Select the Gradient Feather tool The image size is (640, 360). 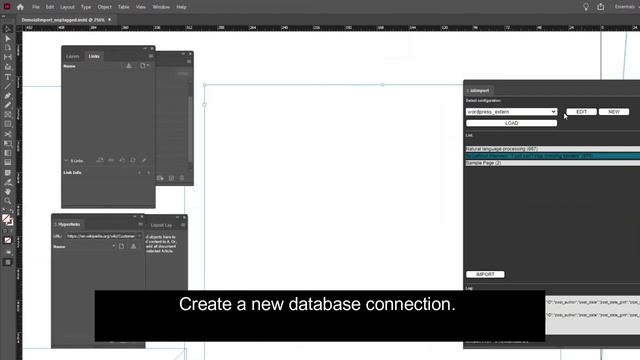pyautogui.click(x=7, y=162)
